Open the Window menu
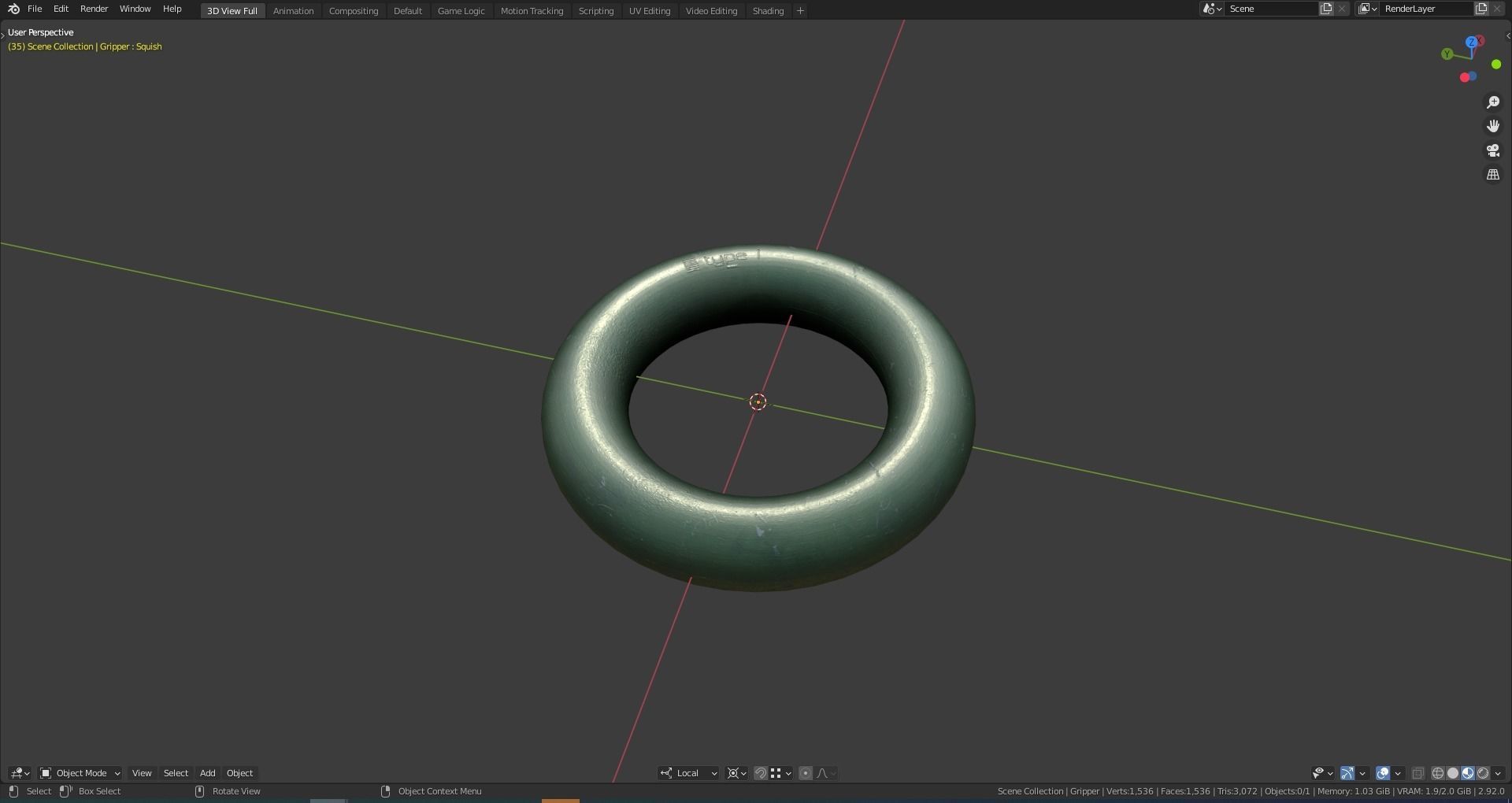 135,9
